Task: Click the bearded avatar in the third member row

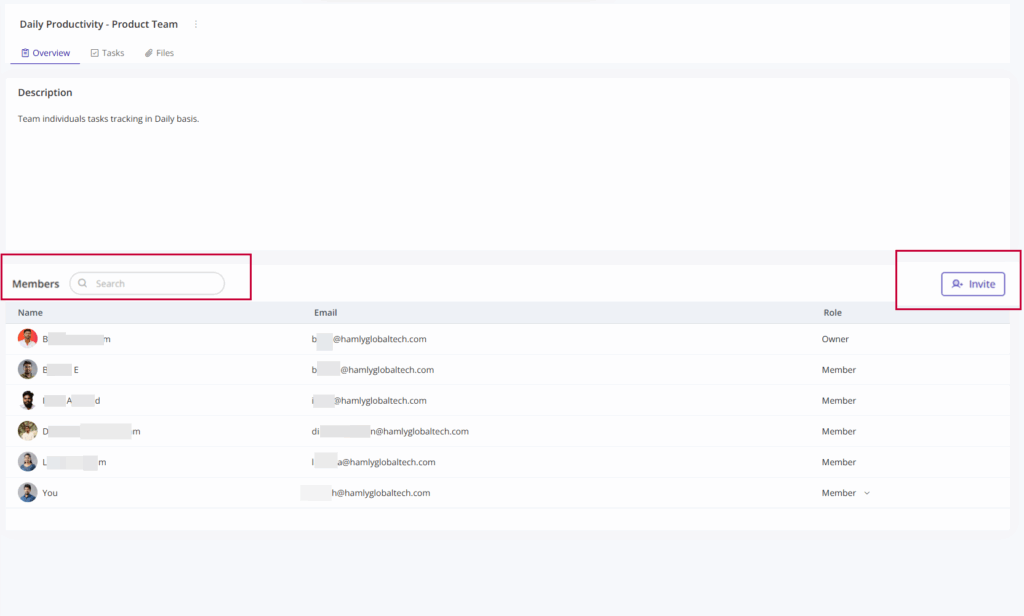Action: pos(28,401)
